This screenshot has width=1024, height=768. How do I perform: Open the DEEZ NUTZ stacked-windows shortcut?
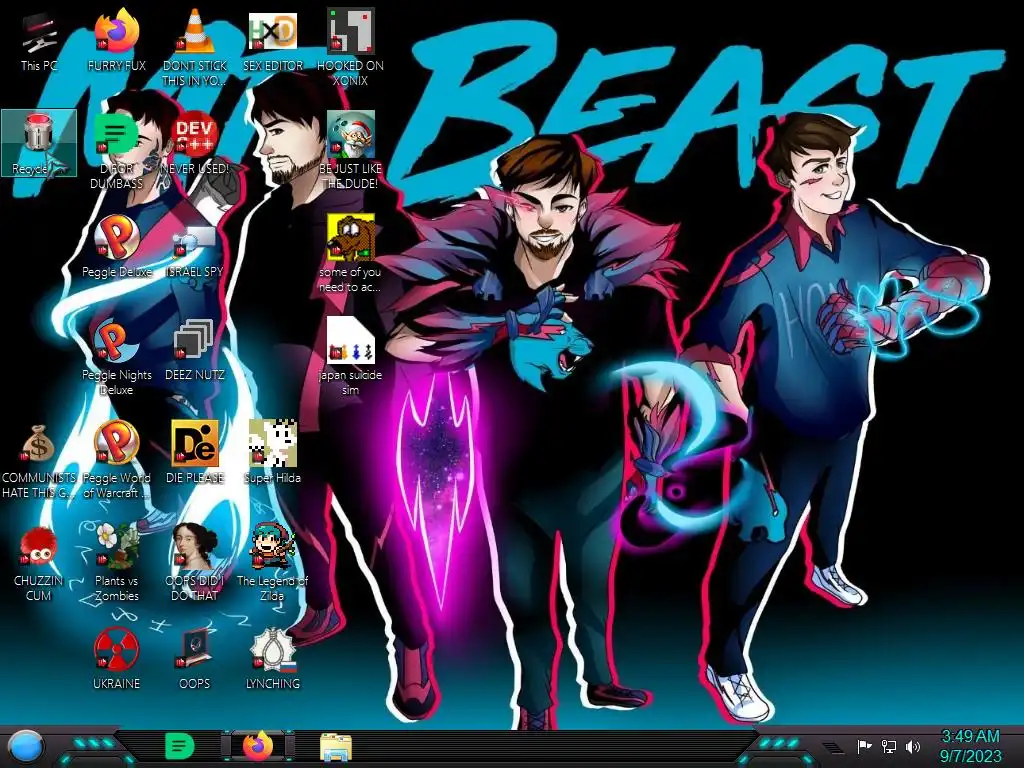coord(194,350)
